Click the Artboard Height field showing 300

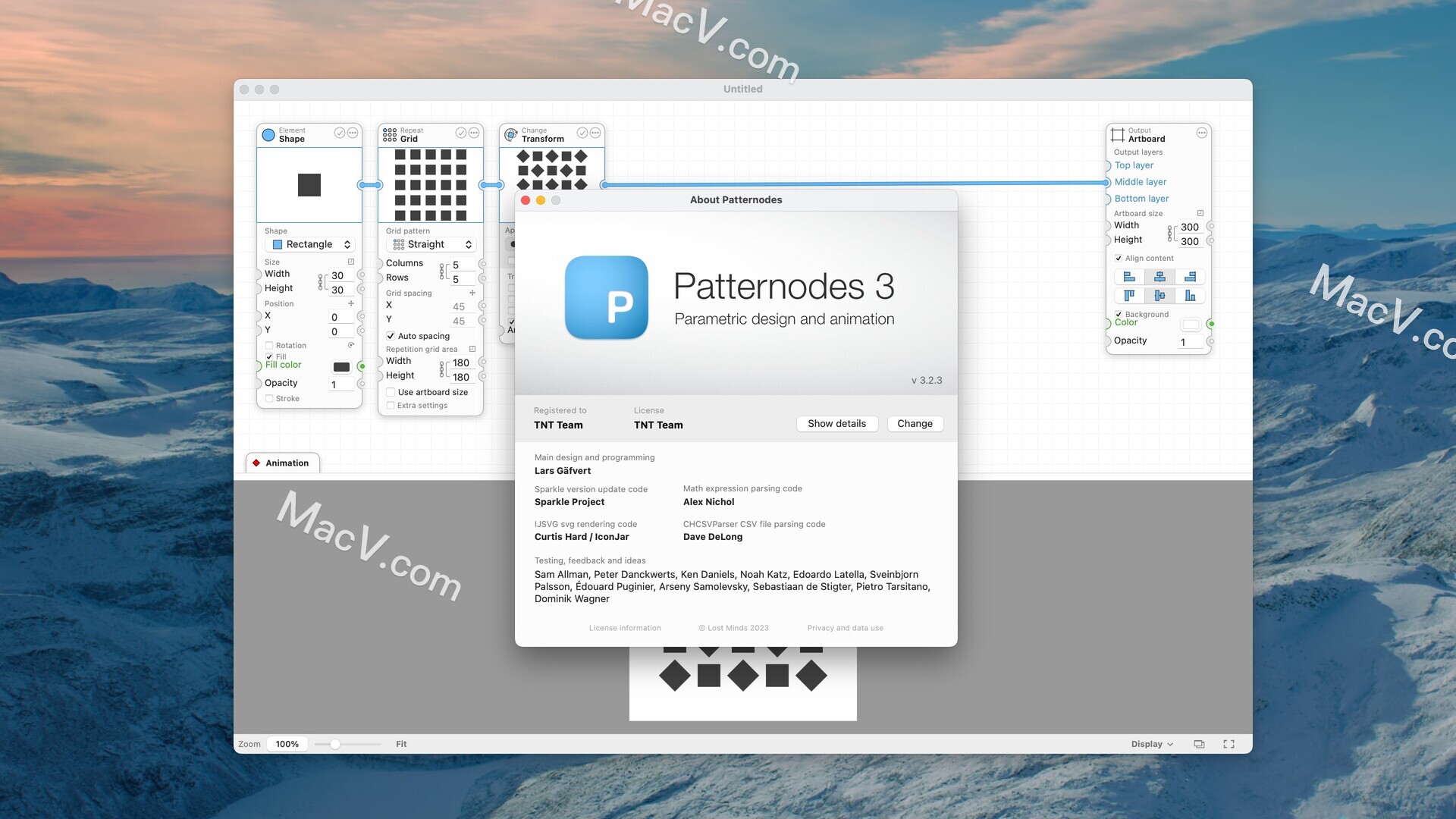click(x=1191, y=241)
